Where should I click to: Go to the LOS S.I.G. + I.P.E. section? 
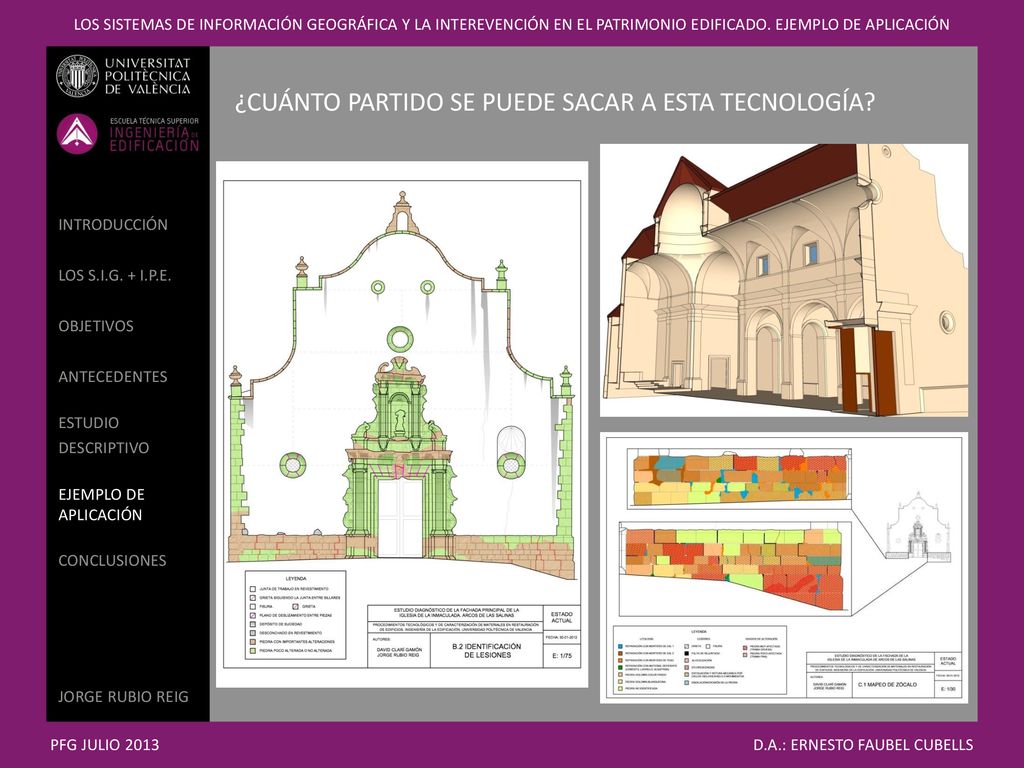point(115,276)
